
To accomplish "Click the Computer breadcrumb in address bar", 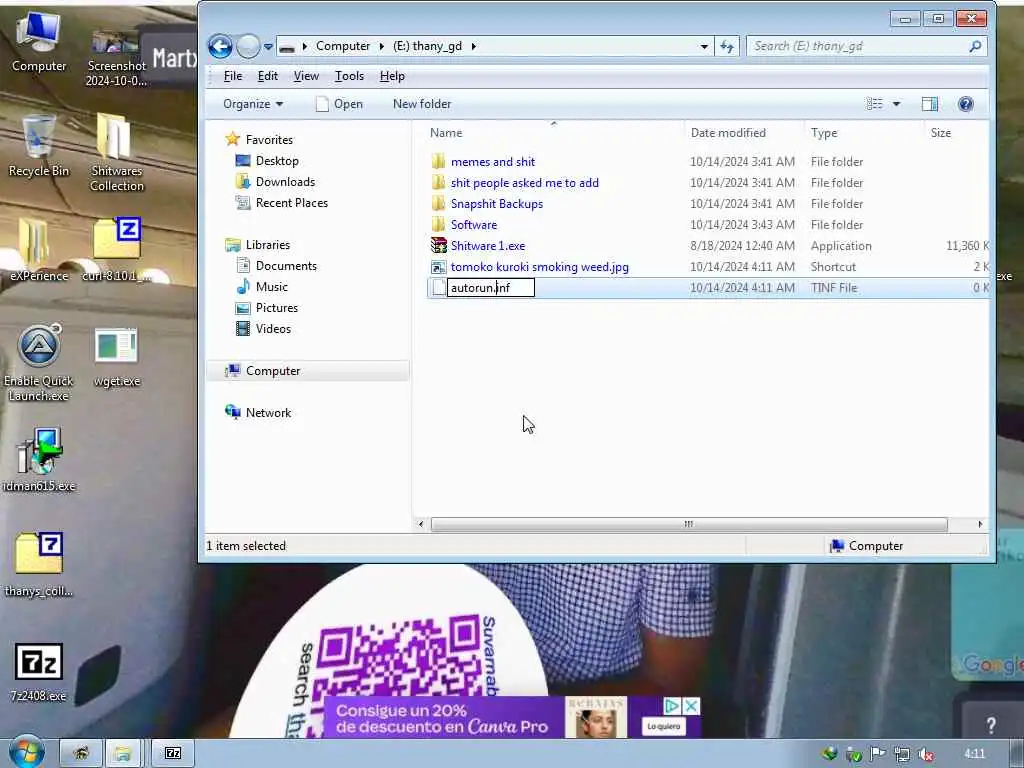I will click(343, 46).
